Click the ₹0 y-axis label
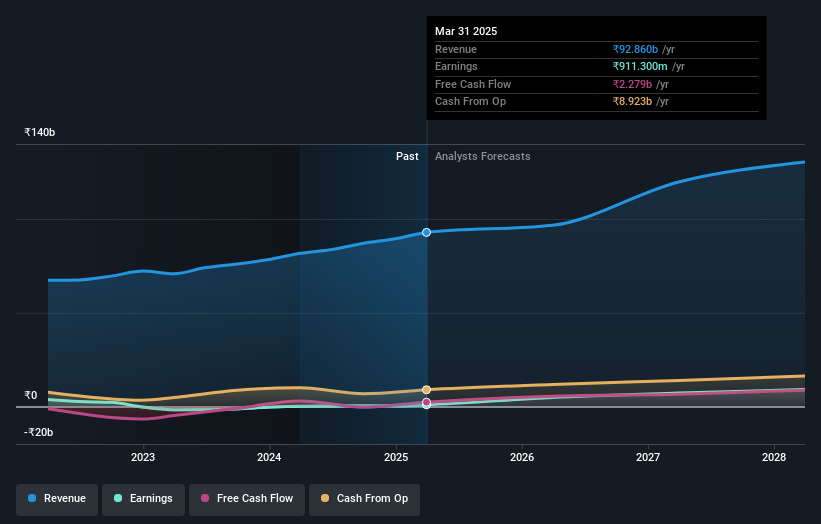Screen dimensions: 821x524 click(x=30, y=395)
